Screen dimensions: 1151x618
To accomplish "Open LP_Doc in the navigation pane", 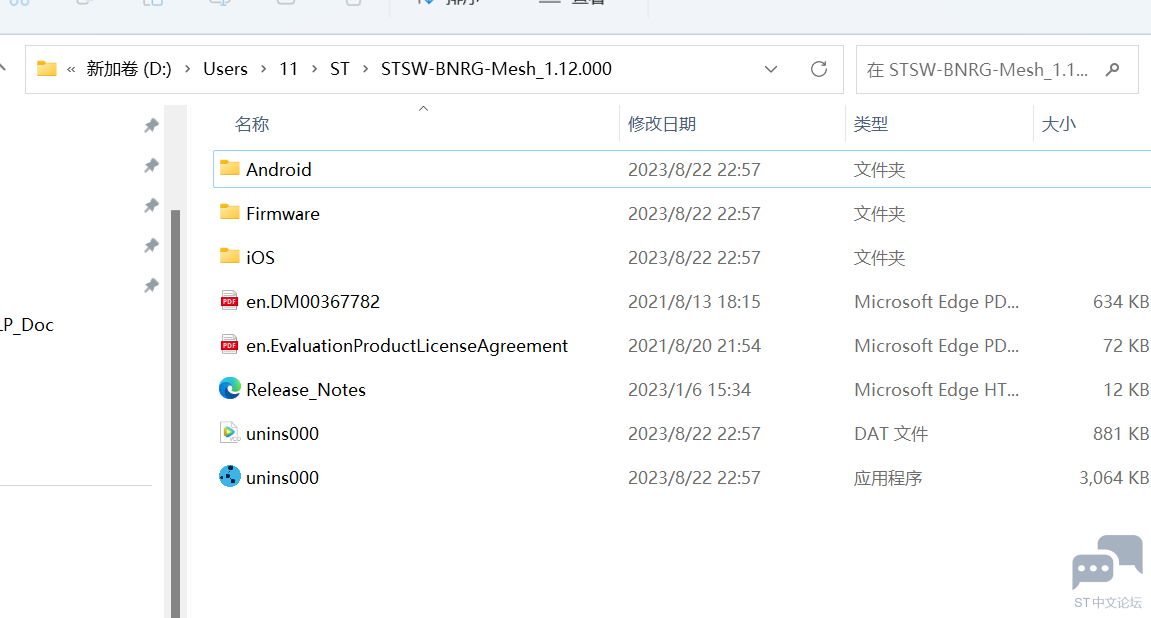I will click(27, 324).
